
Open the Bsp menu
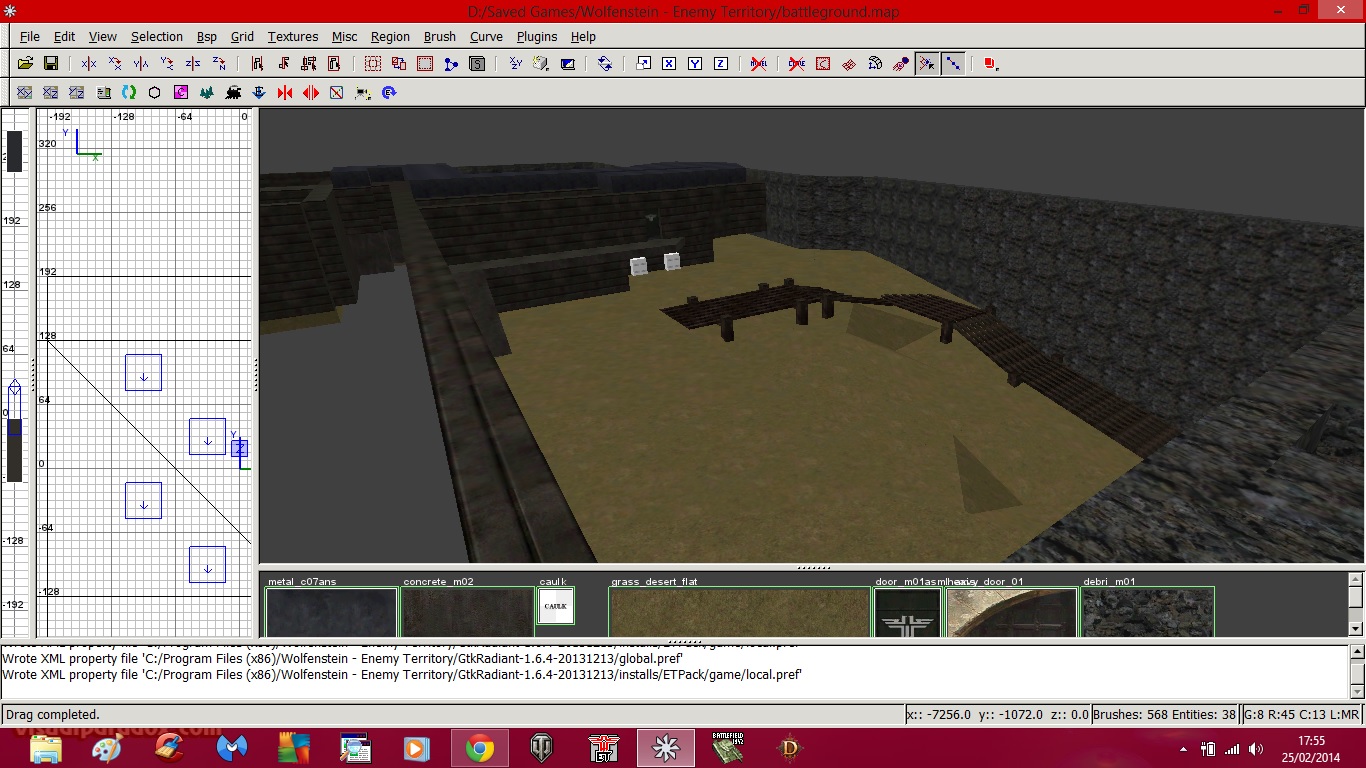click(x=206, y=36)
